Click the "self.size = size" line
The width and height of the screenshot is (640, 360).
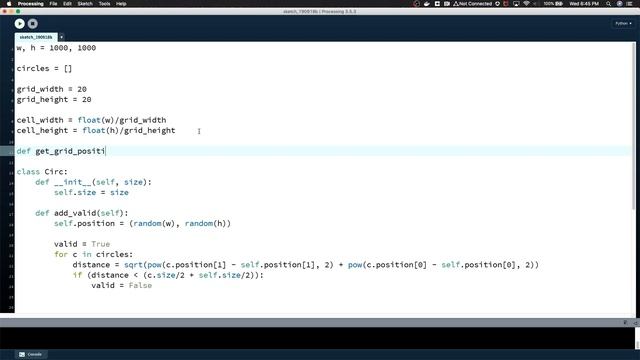coord(91,193)
